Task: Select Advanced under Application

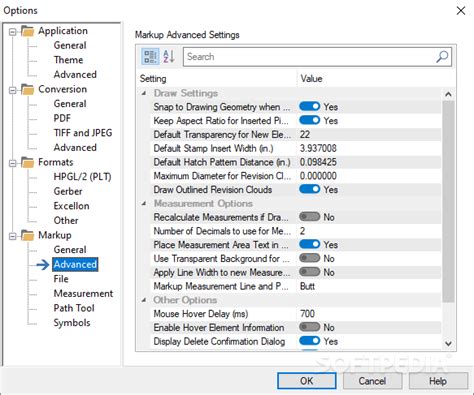Action: tap(75, 75)
